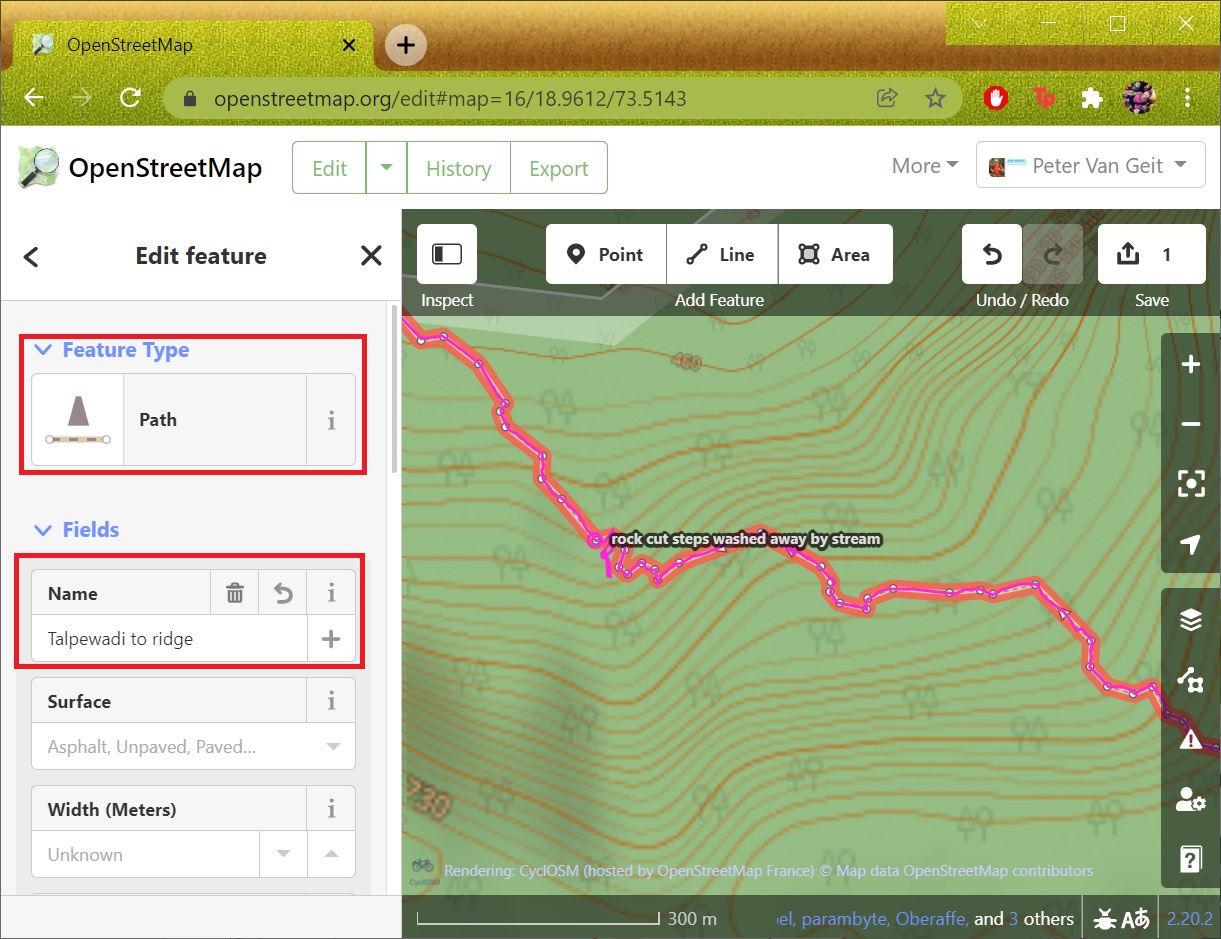This screenshot has width=1221, height=939.
Task: Collapse the Fields section
Action: 77,530
